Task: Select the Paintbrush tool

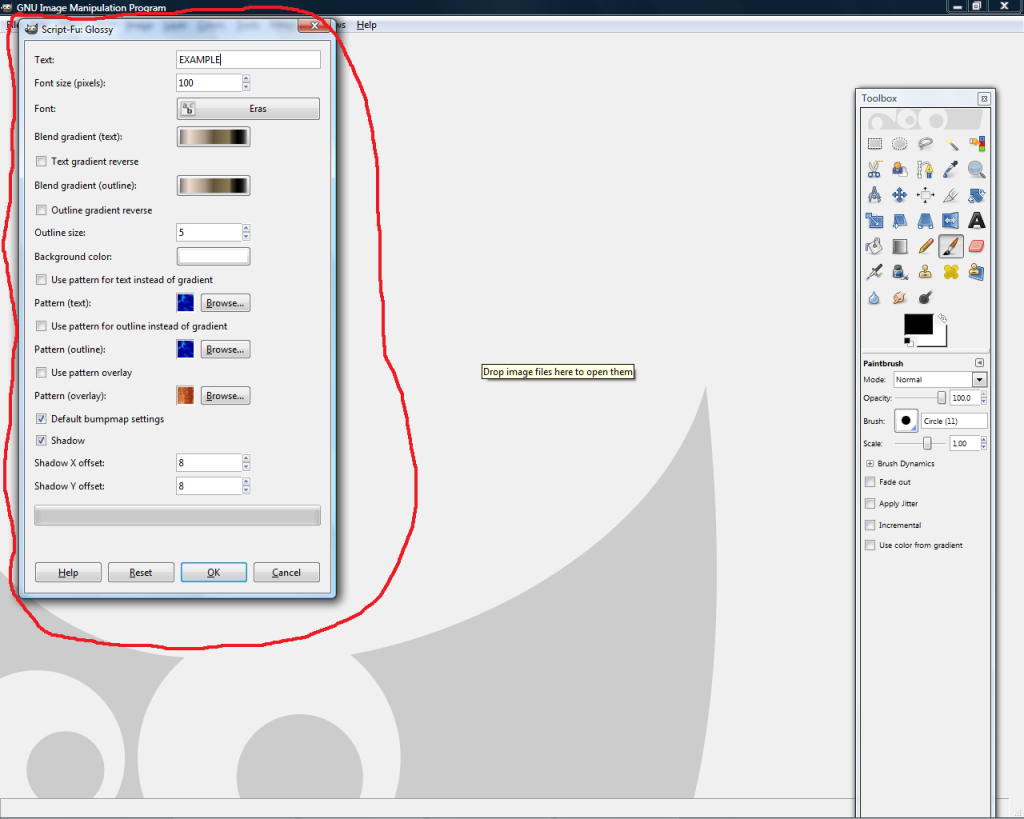Action: coord(951,246)
